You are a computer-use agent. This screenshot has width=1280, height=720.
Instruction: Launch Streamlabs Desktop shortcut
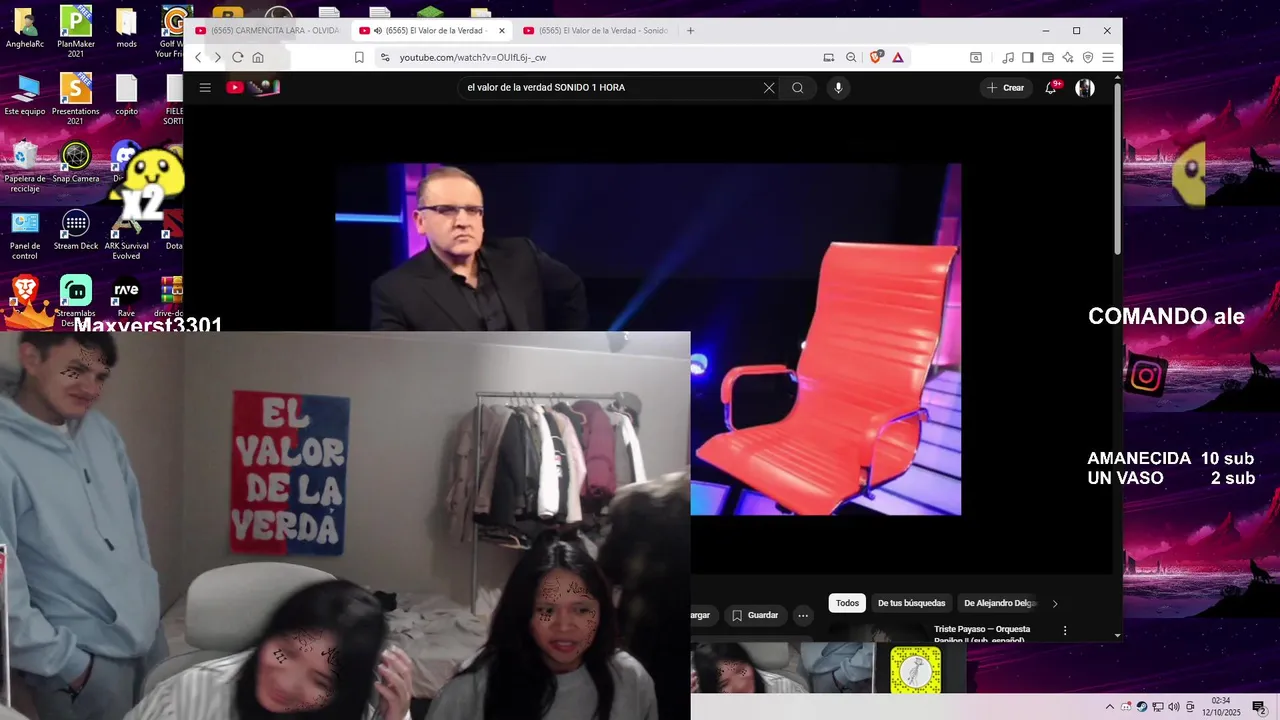(76, 301)
